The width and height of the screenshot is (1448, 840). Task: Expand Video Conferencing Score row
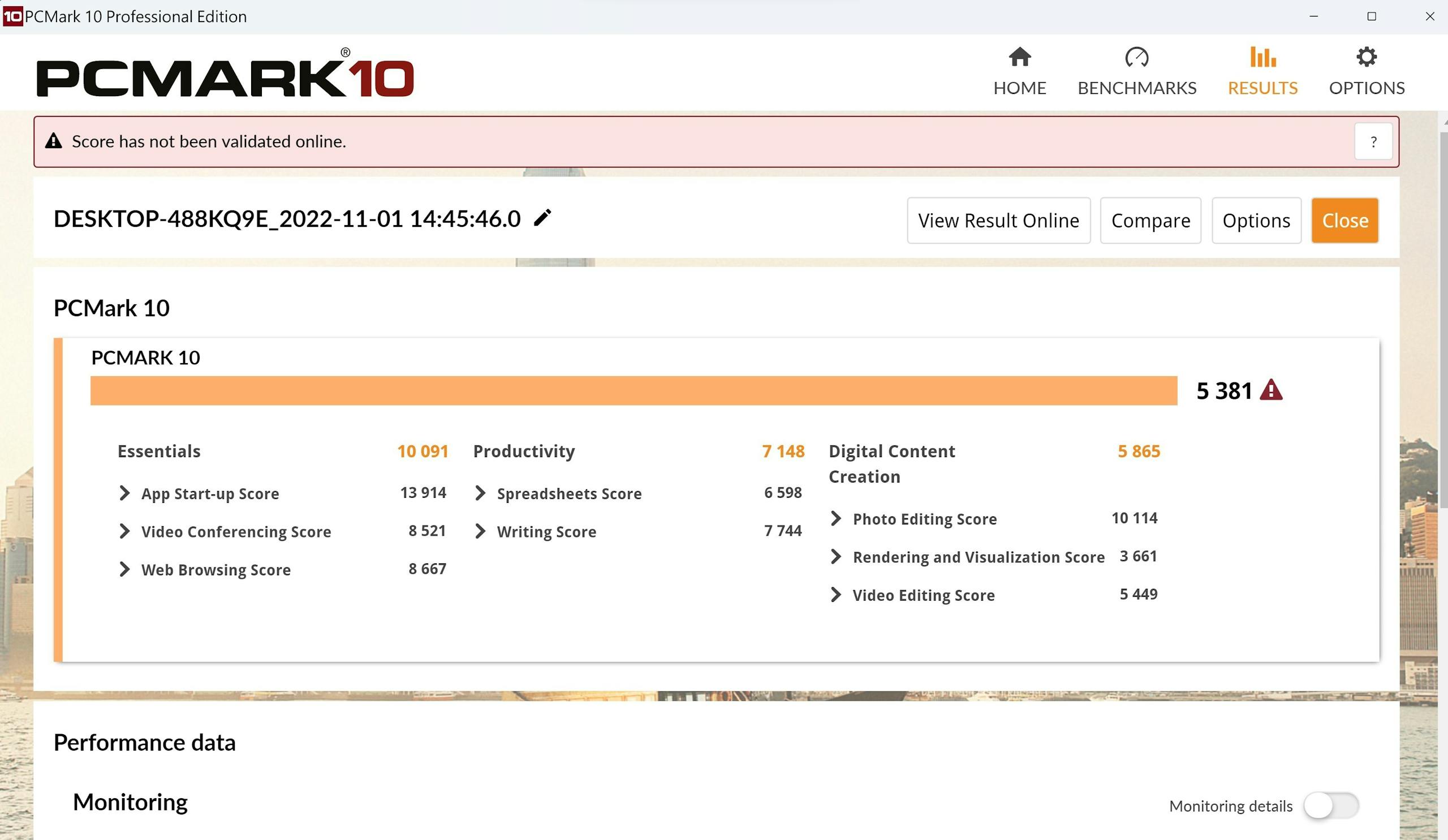pyautogui.click(x=124, y=531)
